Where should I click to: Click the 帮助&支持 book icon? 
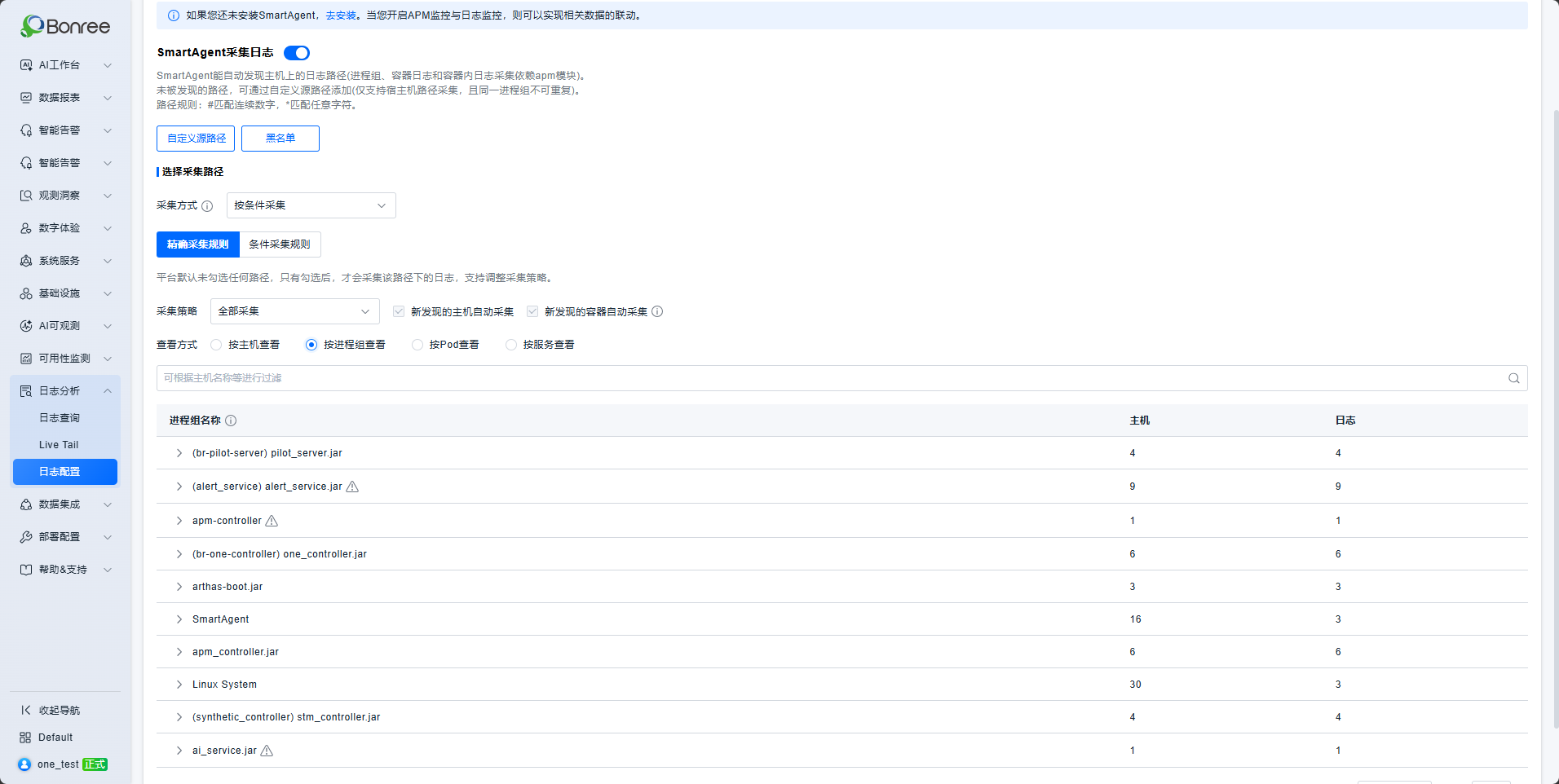coord(26,570)
